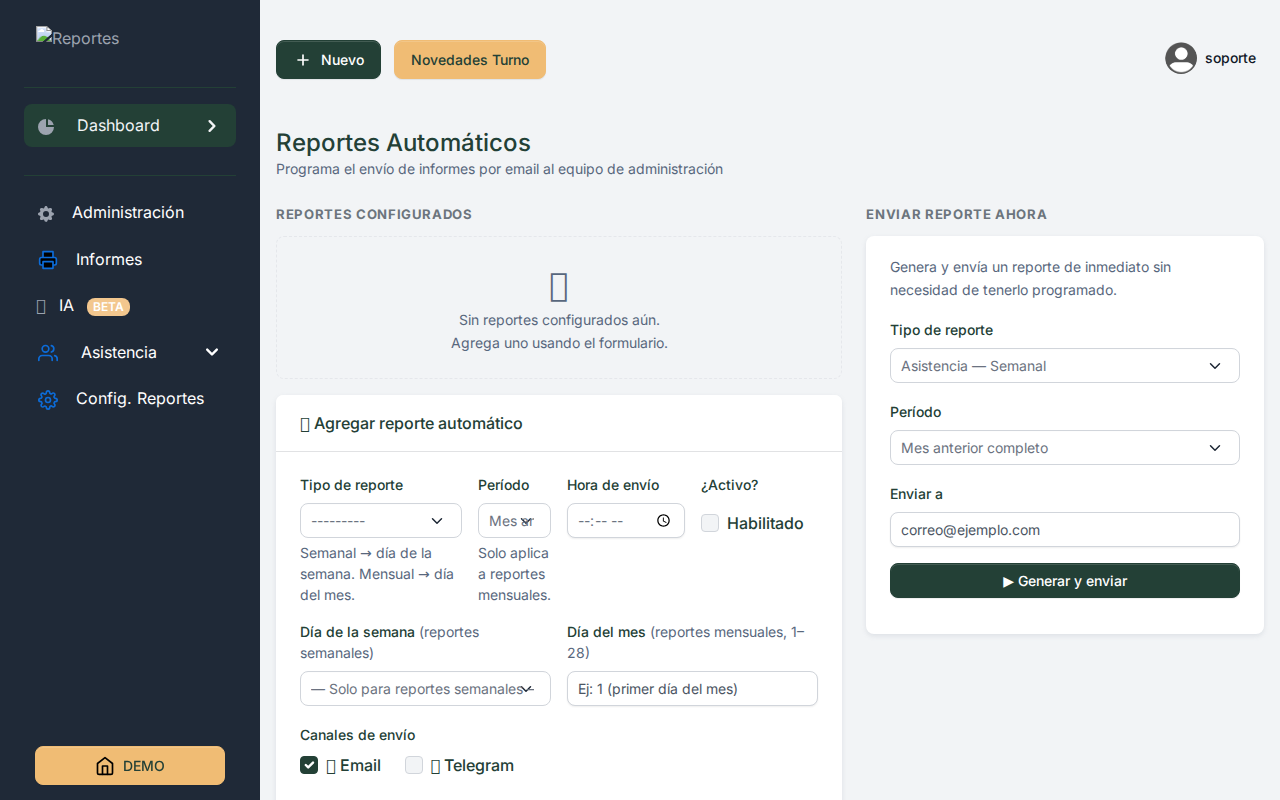Click the Generar y enviar button
This screenshot has height=800, width=1280.
[1065, 581]
